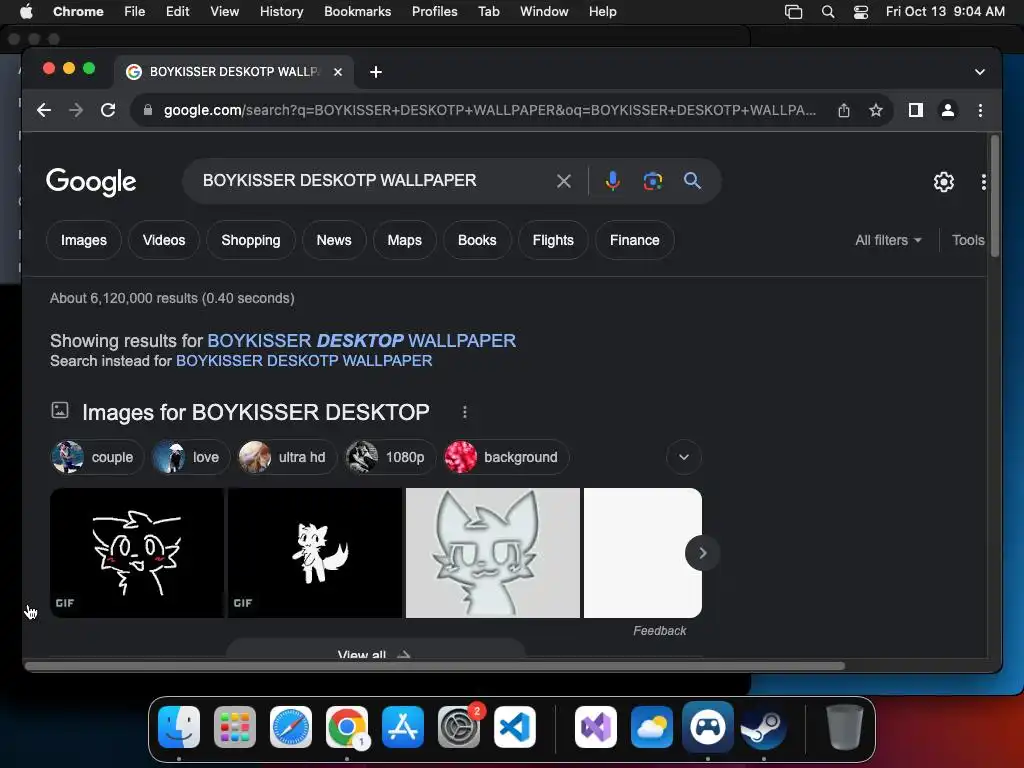Image resolution: width=1024 pixels, height=768 pixels.
Task: Click the address bar URL
Action: [490, 110]
